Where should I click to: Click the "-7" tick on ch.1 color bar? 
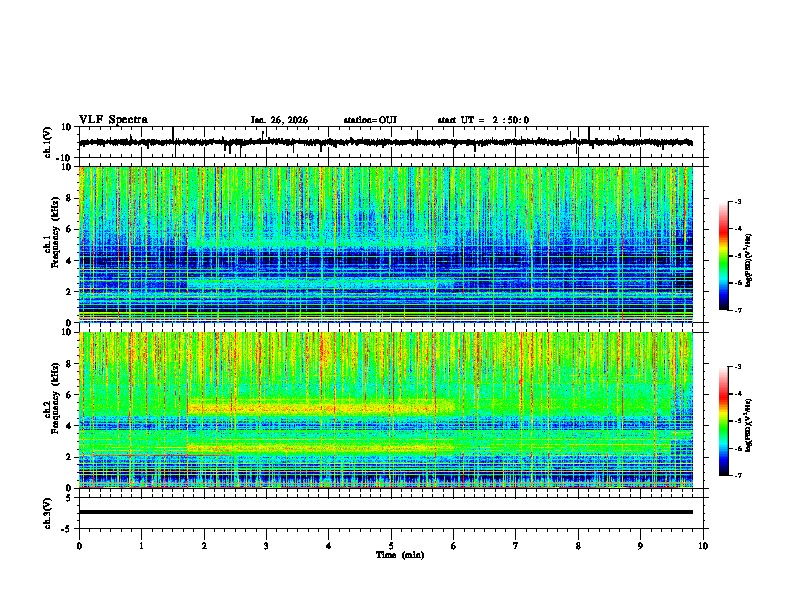tap(738, 310)
